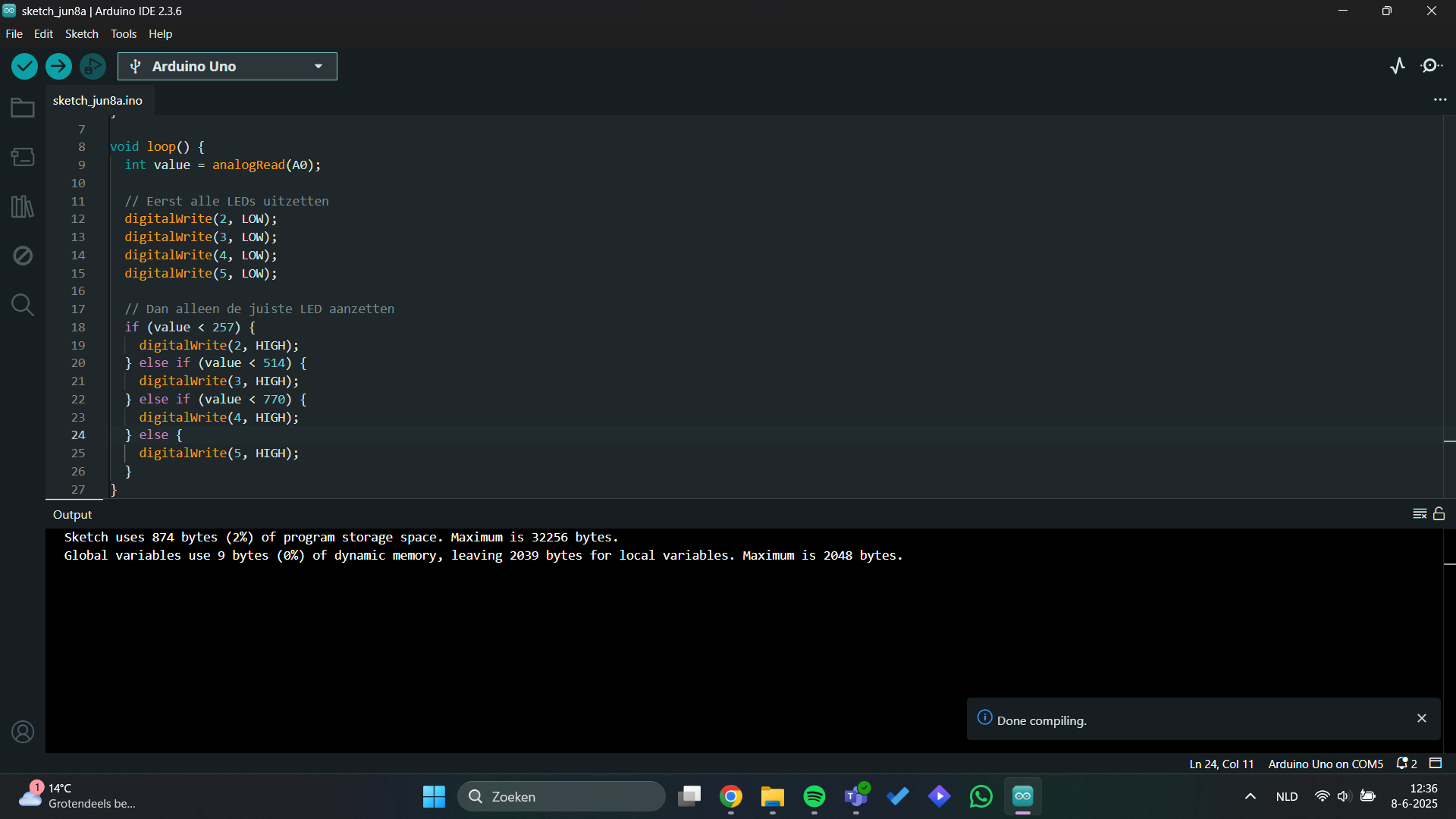Start the Debug button in toolbar
1456x819 pixels.
(x=93, y=67)
